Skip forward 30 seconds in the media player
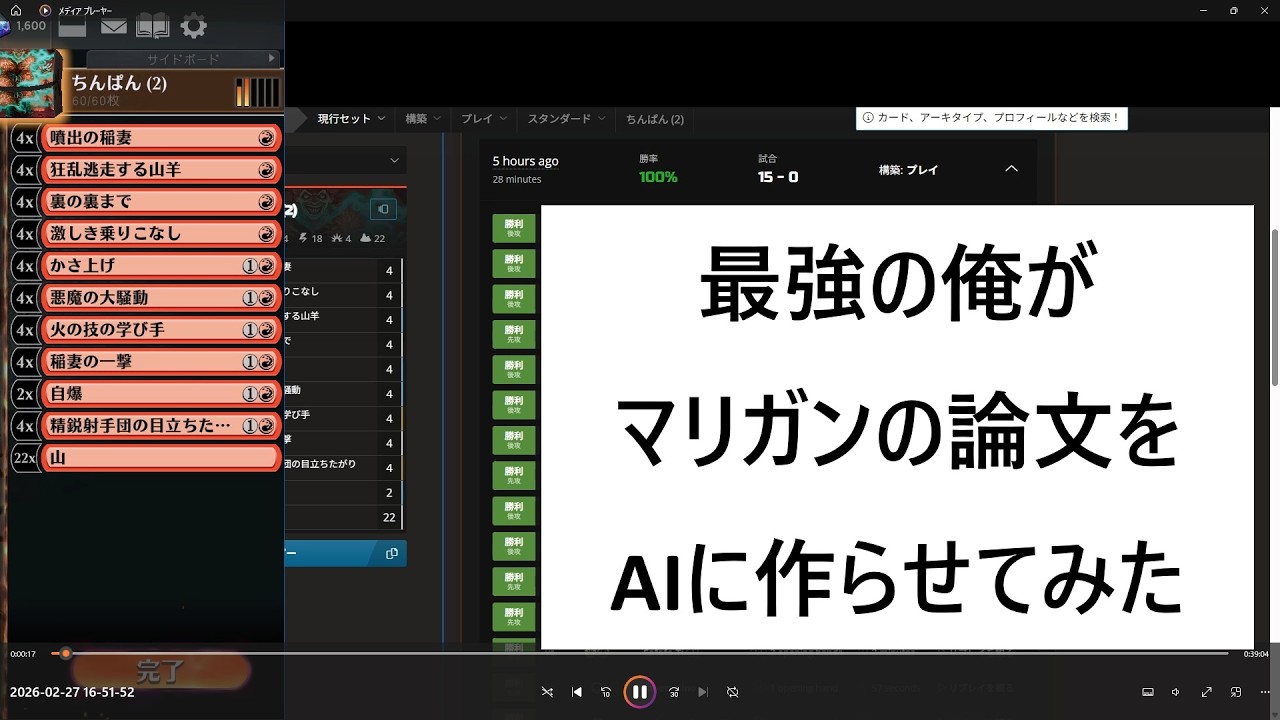Image resolution: width=1280 pixels, height=720 pixels. pyautogui.click(x=674, y=692)
